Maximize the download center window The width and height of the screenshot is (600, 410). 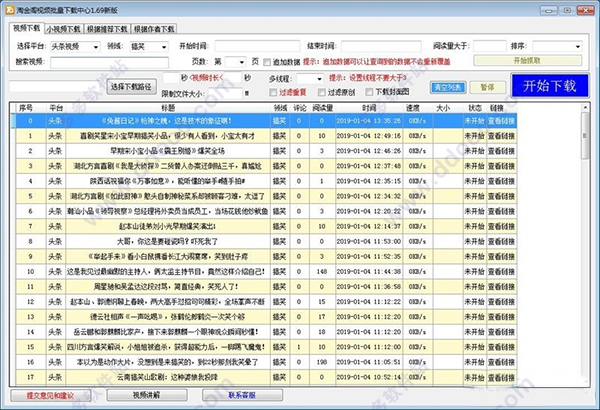[567, 10]
